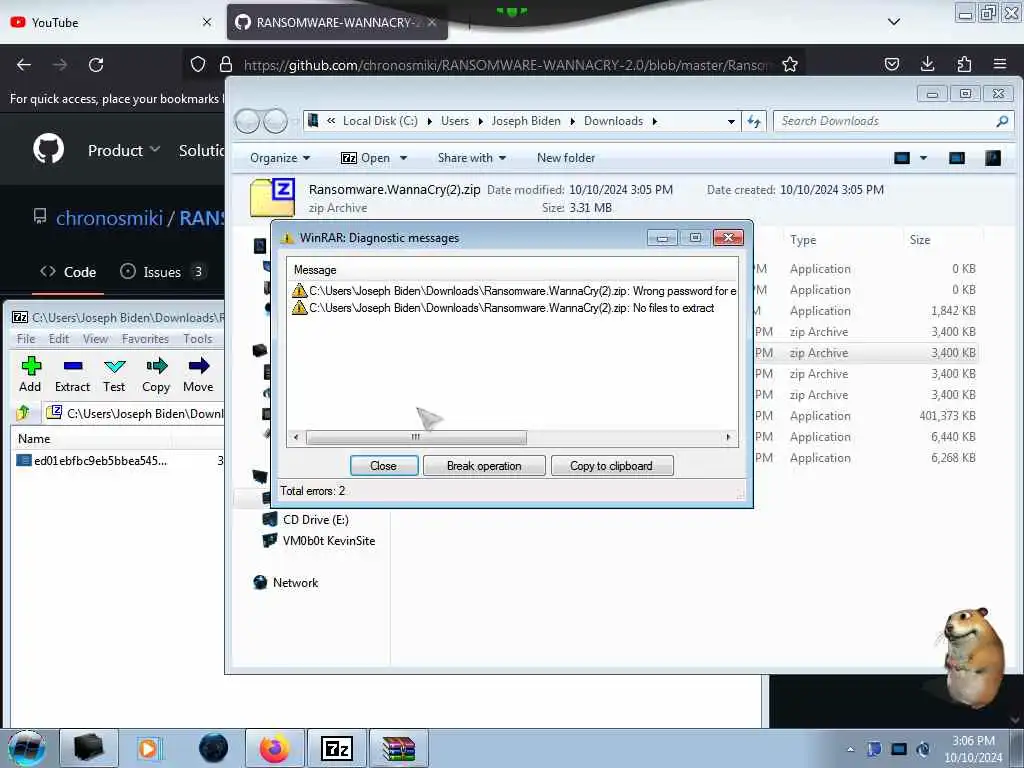The image size is (1024, 768).
Task: Click Firefox reload button
Action: pos(96,65)
